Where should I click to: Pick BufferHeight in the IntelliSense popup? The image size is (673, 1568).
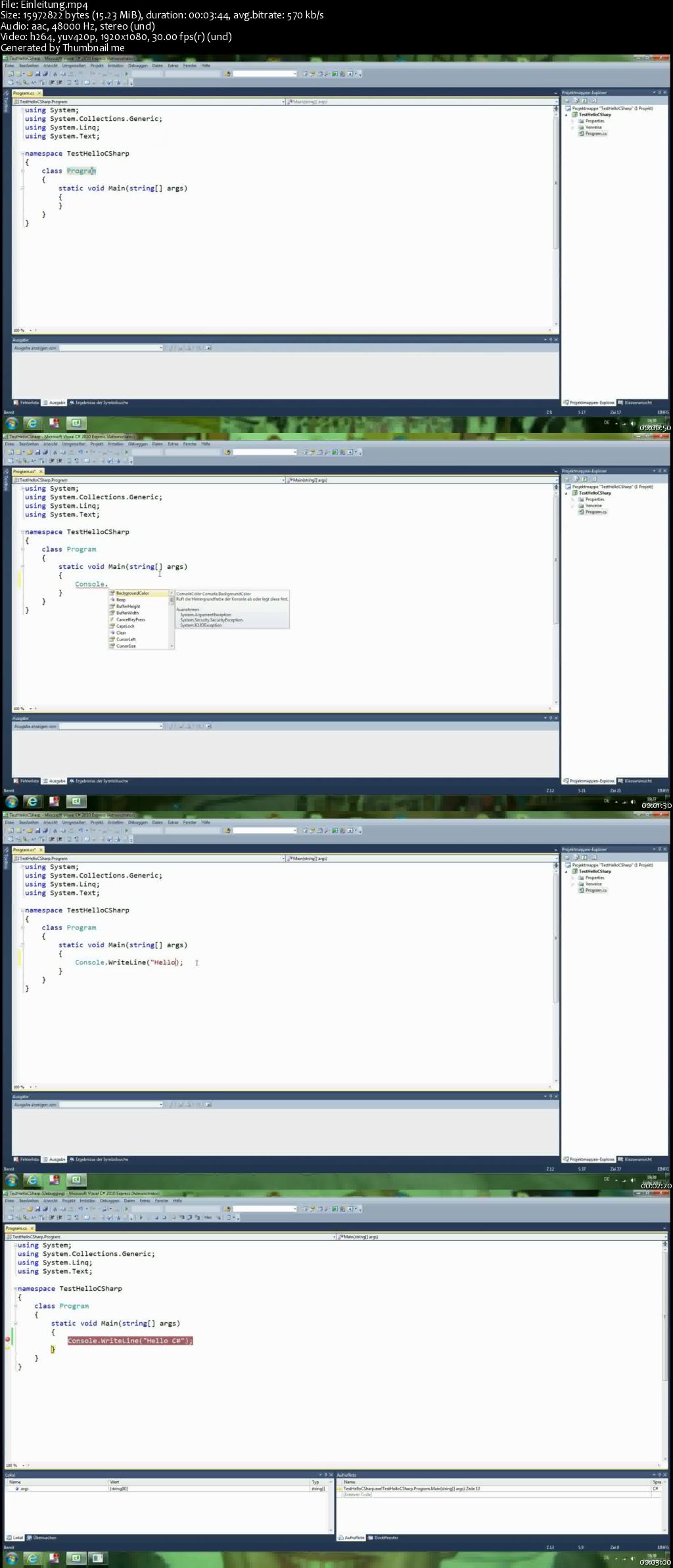pos(139,606)
